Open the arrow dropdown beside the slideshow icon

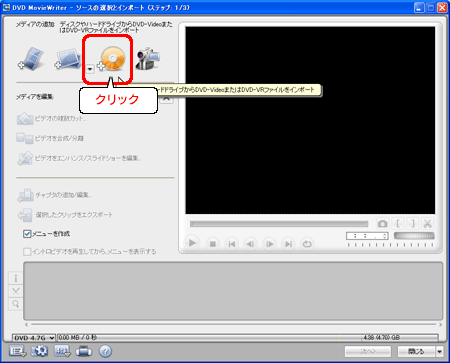coord(90,69)
